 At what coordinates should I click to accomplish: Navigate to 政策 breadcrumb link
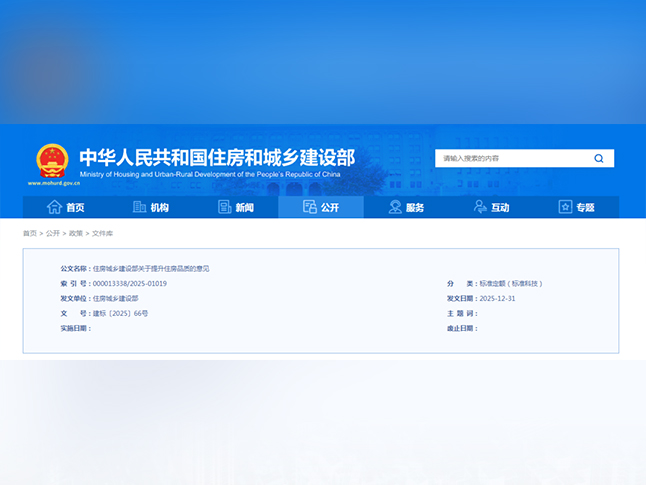click(76, 233)
